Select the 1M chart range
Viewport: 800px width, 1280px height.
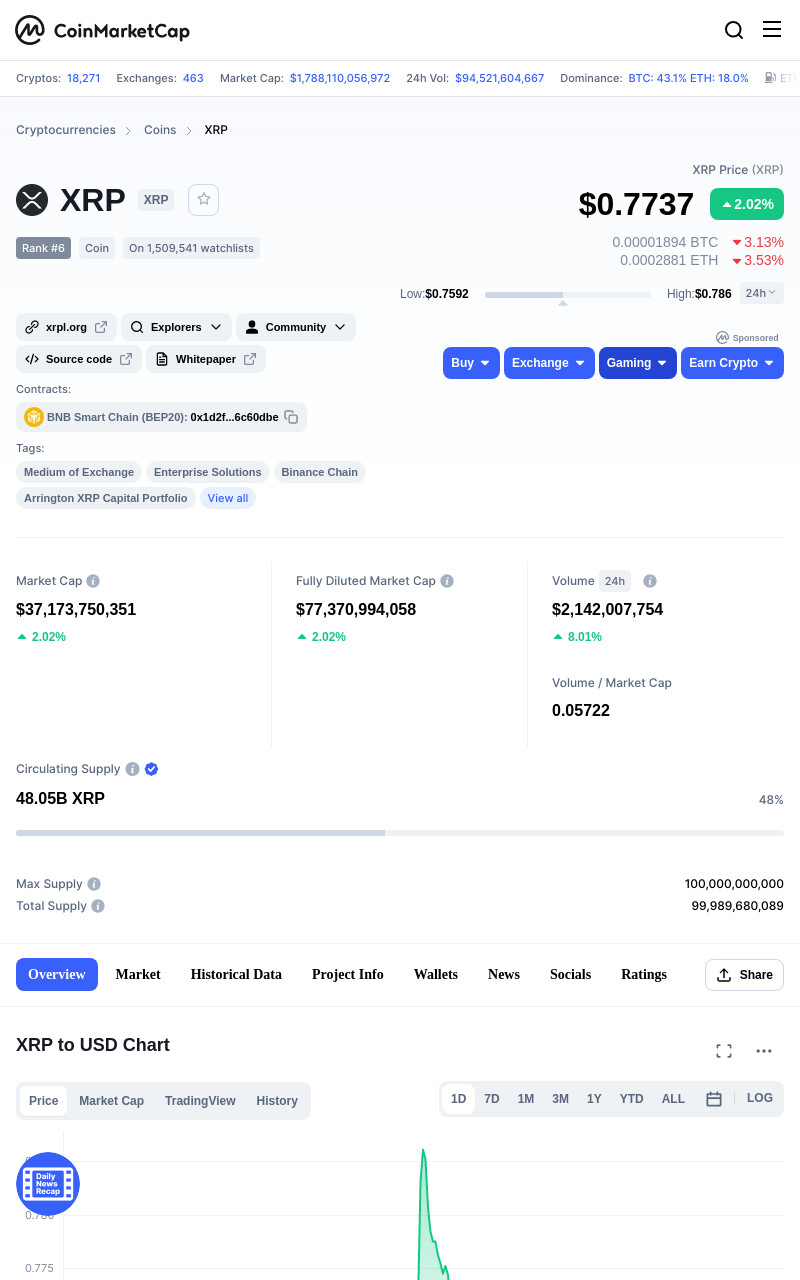pyautogui.click(x=526, y=1099)
